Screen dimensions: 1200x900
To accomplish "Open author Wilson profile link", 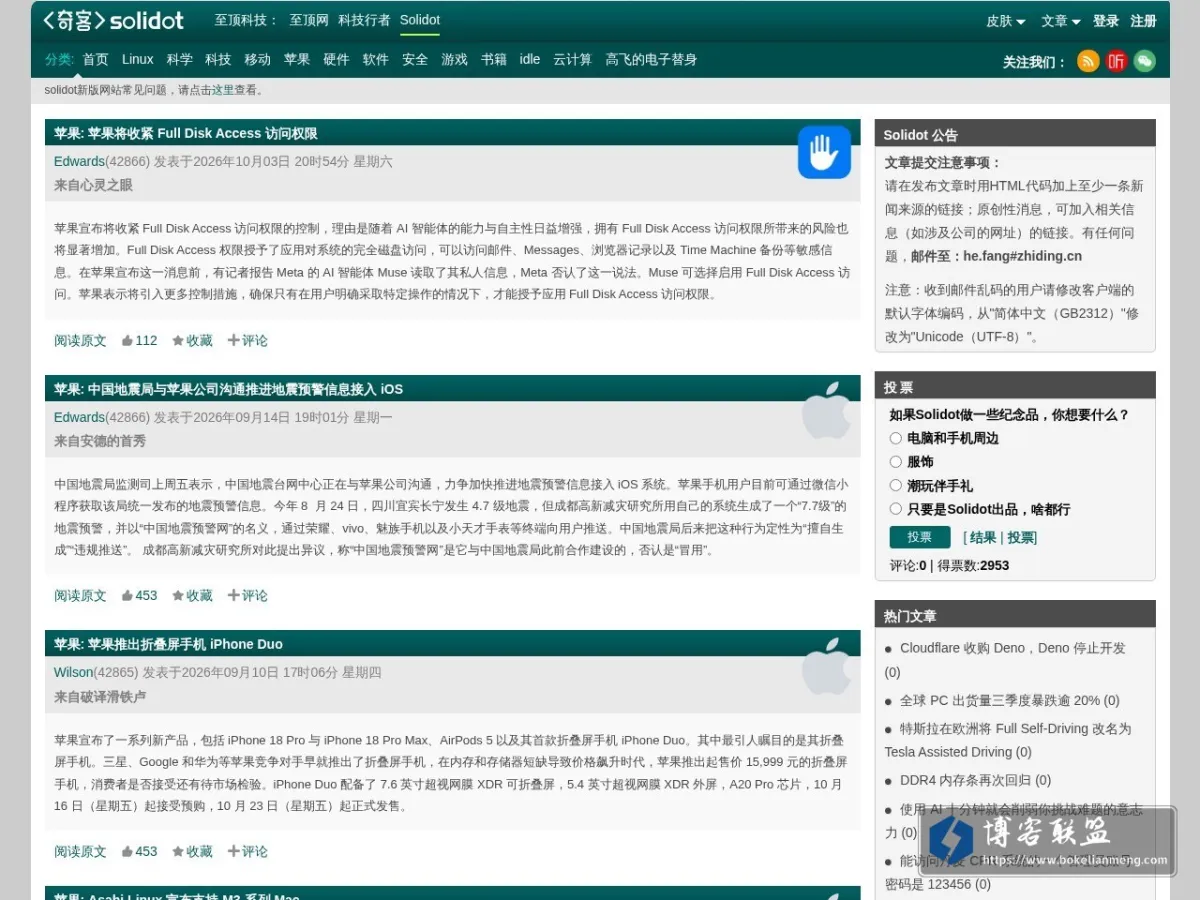I will point(73,672).
